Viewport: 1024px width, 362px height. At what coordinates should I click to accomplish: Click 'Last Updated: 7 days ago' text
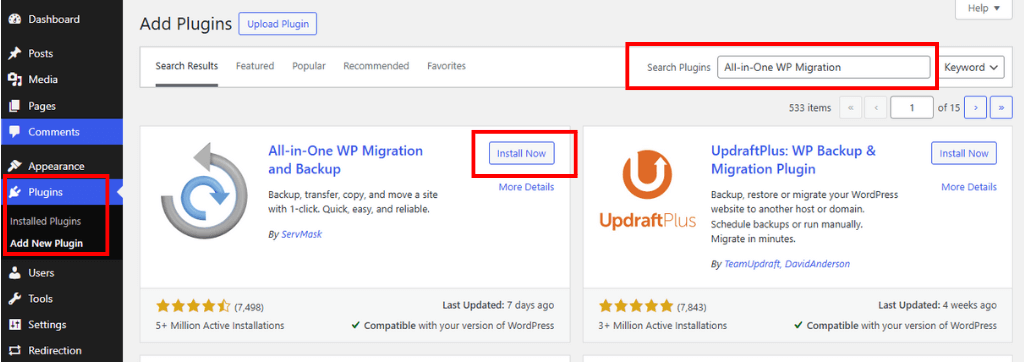pos(498,305)
